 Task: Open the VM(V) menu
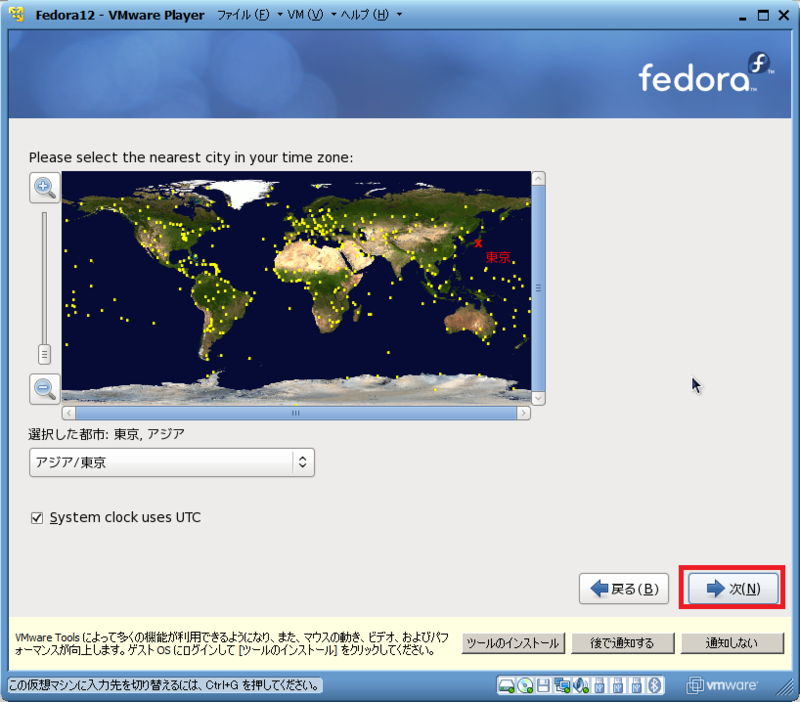click(x=311, y=15)
